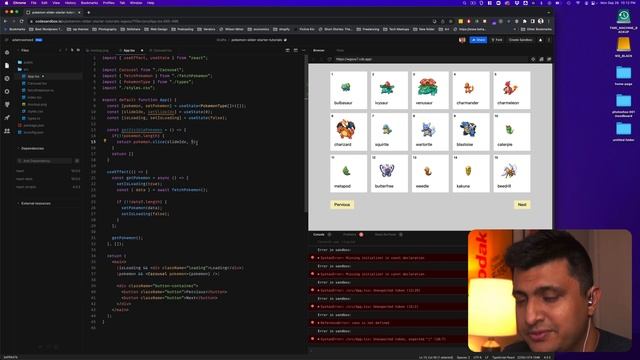Click the Chrome back arrow

point(5,21)
